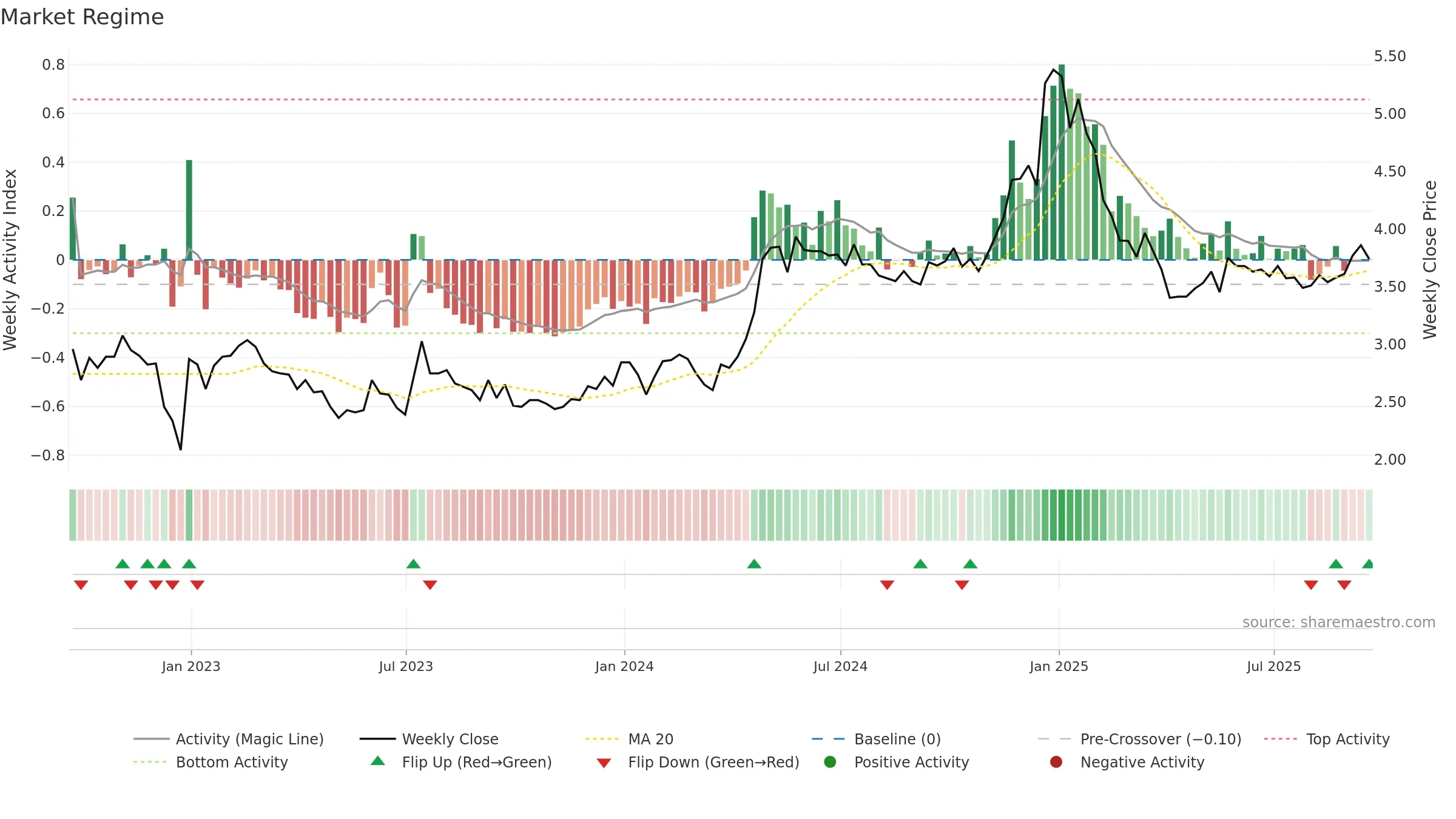1456x819 pixels.
Task: Click the Positive Activity green circle icon
Action: (830, 762)
